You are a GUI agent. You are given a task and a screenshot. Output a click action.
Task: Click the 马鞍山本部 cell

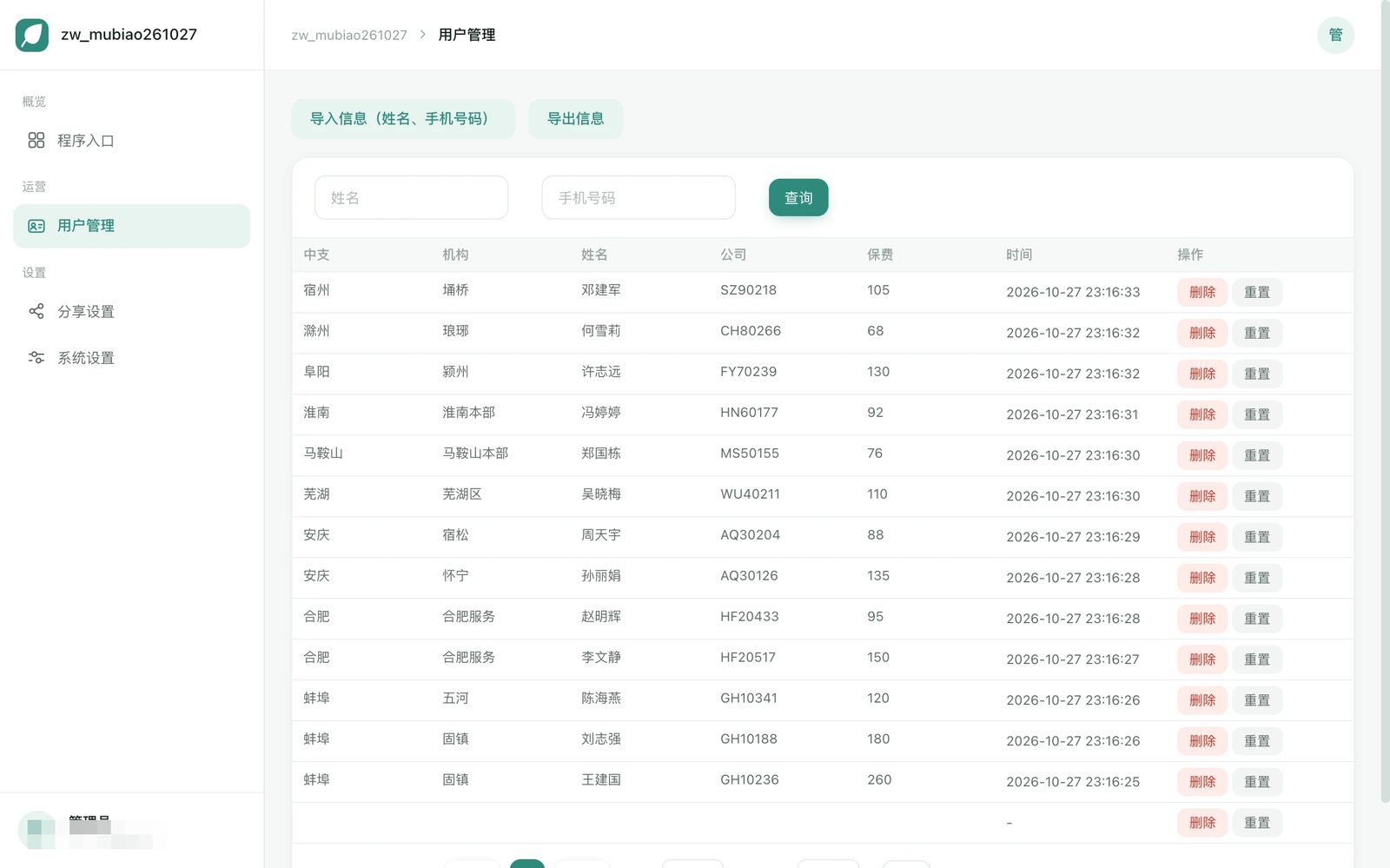475,454
